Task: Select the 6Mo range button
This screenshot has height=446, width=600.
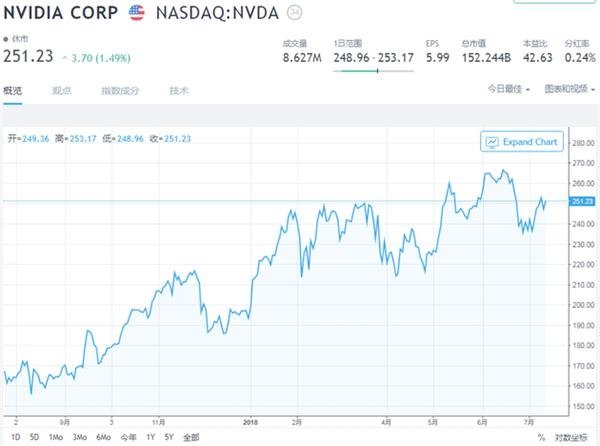Action: click(103, 437)
